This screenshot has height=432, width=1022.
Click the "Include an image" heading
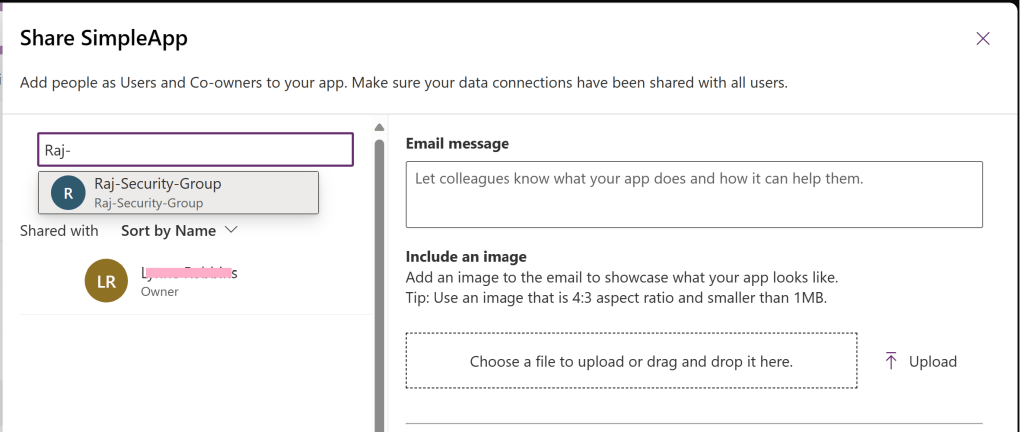[466, 257]
